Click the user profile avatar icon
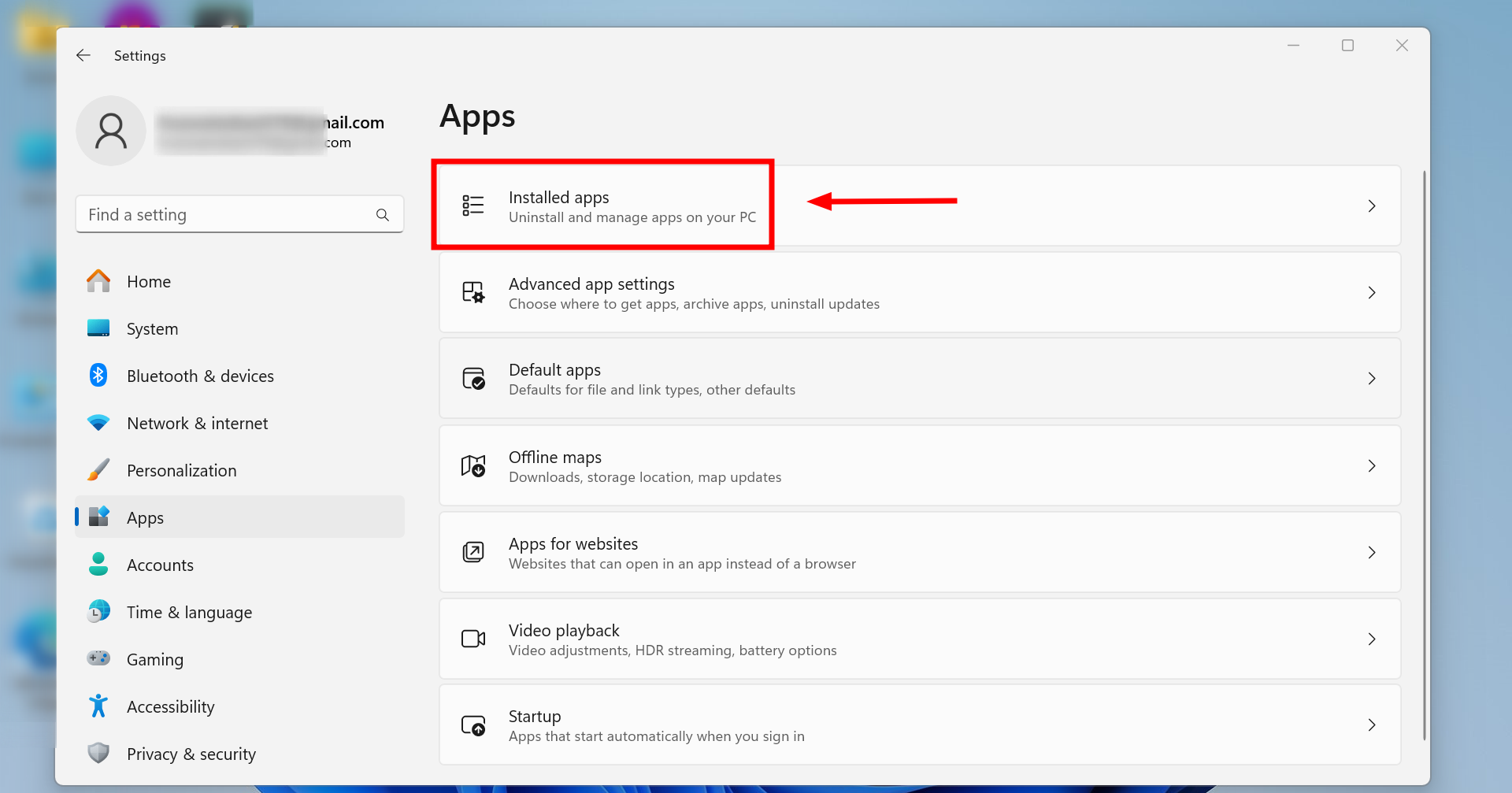The height and width of the screenshot is (793, 1512). click(x=111, y=131)
